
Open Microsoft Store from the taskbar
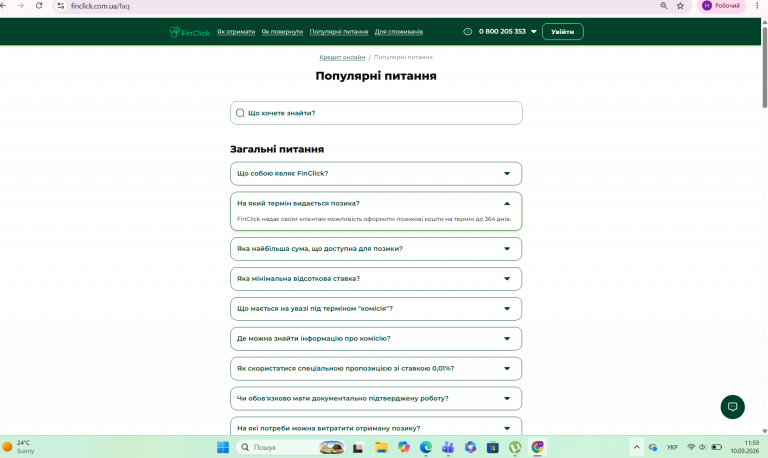click(x=493, y=447)
